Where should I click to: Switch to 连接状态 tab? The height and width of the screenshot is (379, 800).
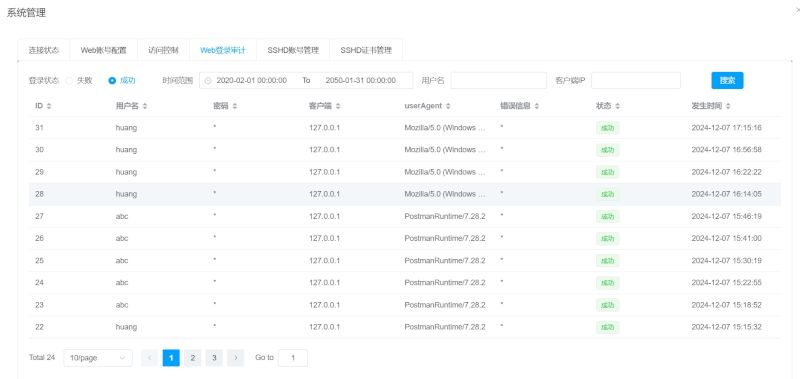tap(43, 50)
